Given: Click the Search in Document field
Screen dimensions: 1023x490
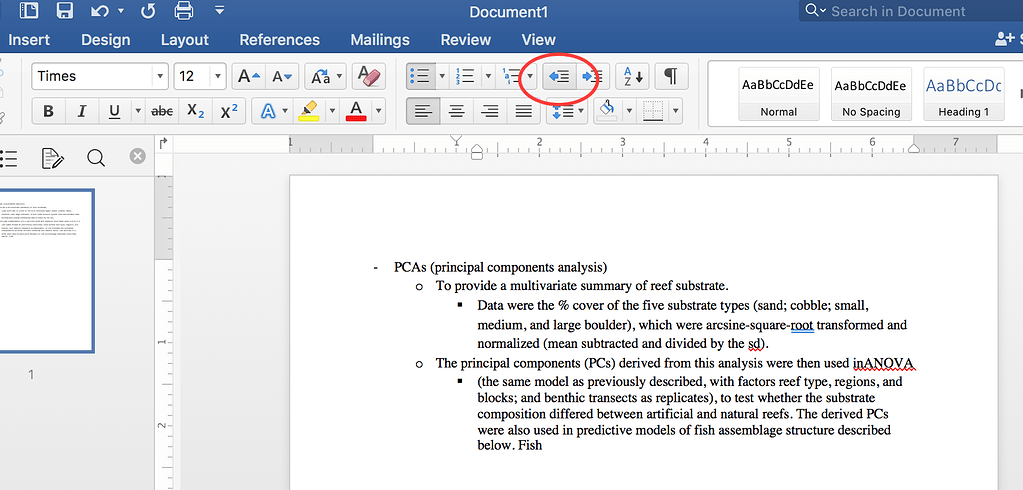Looking at the screenshot, I should point(911,11).
